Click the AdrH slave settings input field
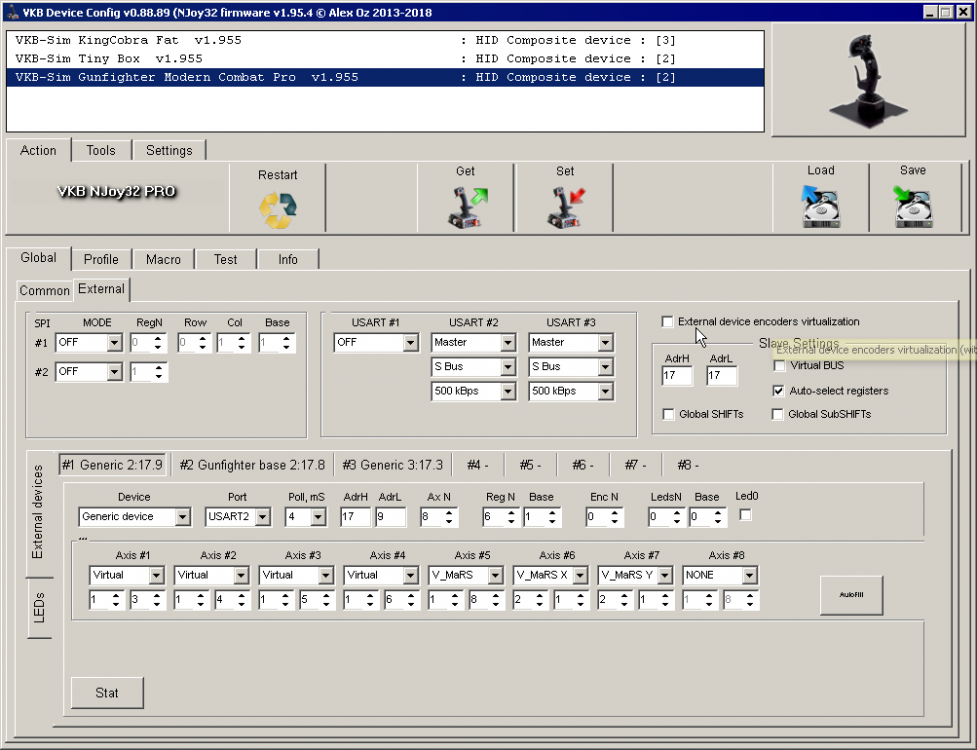The height and width of the screenshot is (750, 977). click(677, 376)
